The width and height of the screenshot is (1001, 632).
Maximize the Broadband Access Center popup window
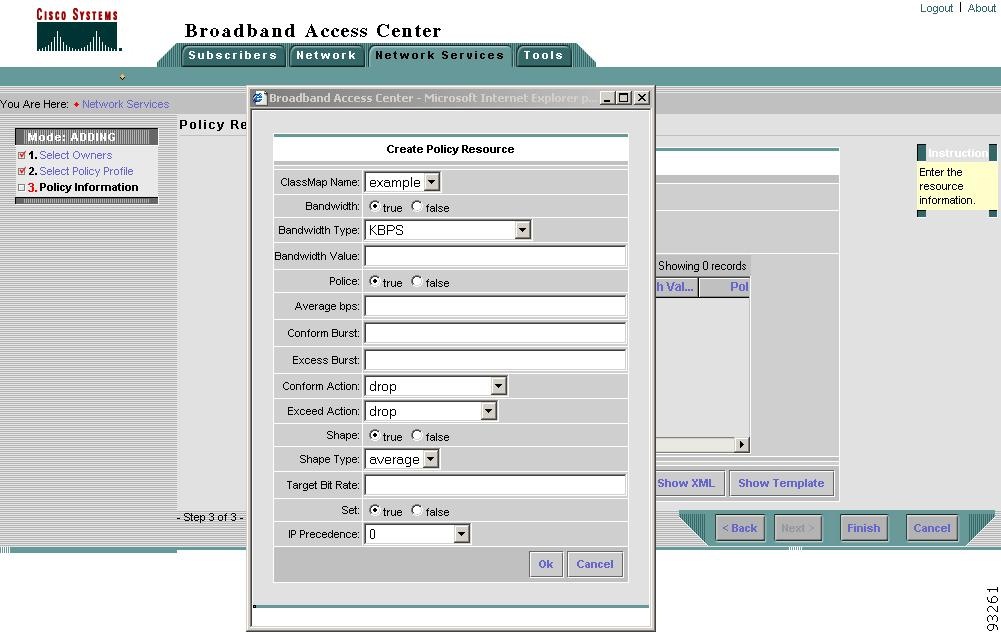(x=624, y=98)
